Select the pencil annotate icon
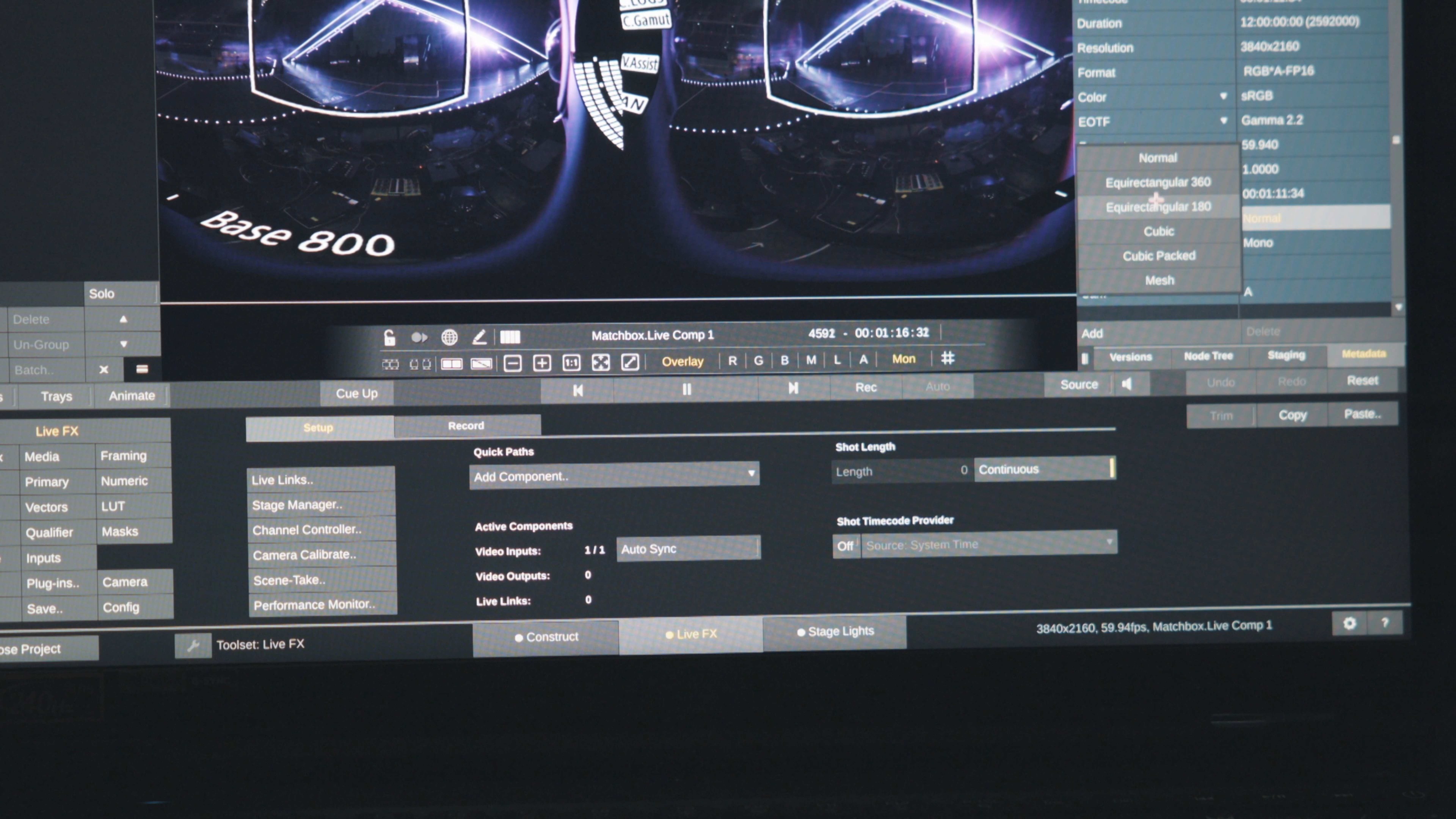Screen dimensions: 1456x819 click(x=479, y=337)
